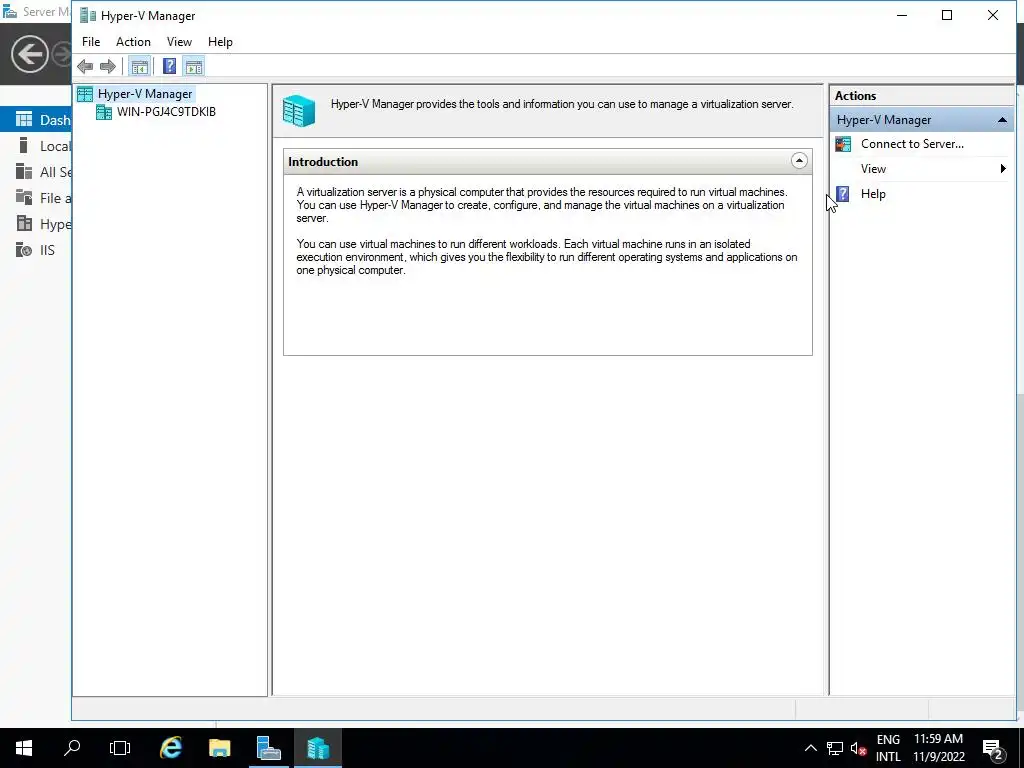This screenshot has height=768, width=1024.
Task: Click the blue Help question-mark toolbar icon
Action: (x=169, y=66)
